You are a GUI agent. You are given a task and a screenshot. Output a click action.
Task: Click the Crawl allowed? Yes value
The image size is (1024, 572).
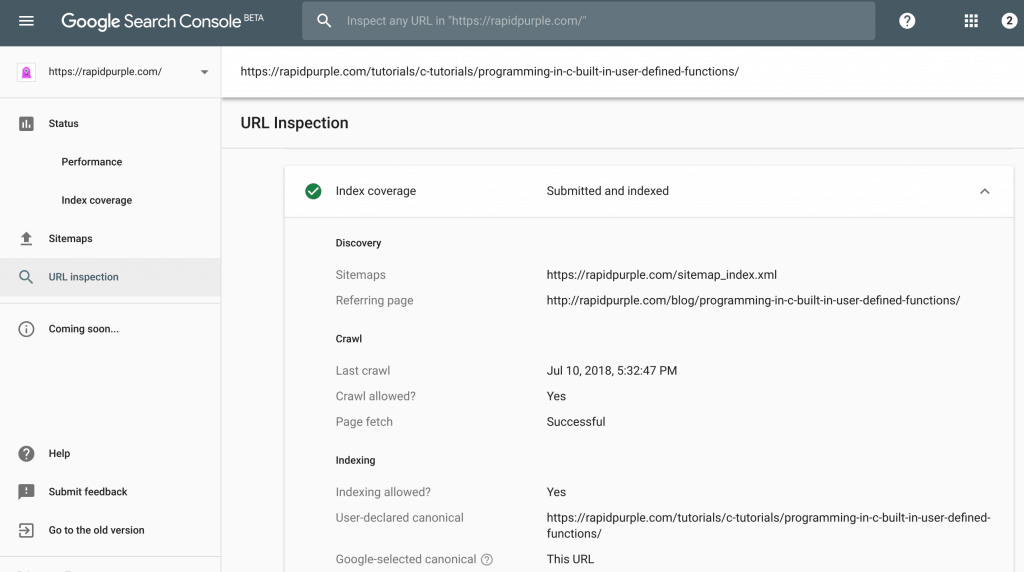click(x=556, y=396)
